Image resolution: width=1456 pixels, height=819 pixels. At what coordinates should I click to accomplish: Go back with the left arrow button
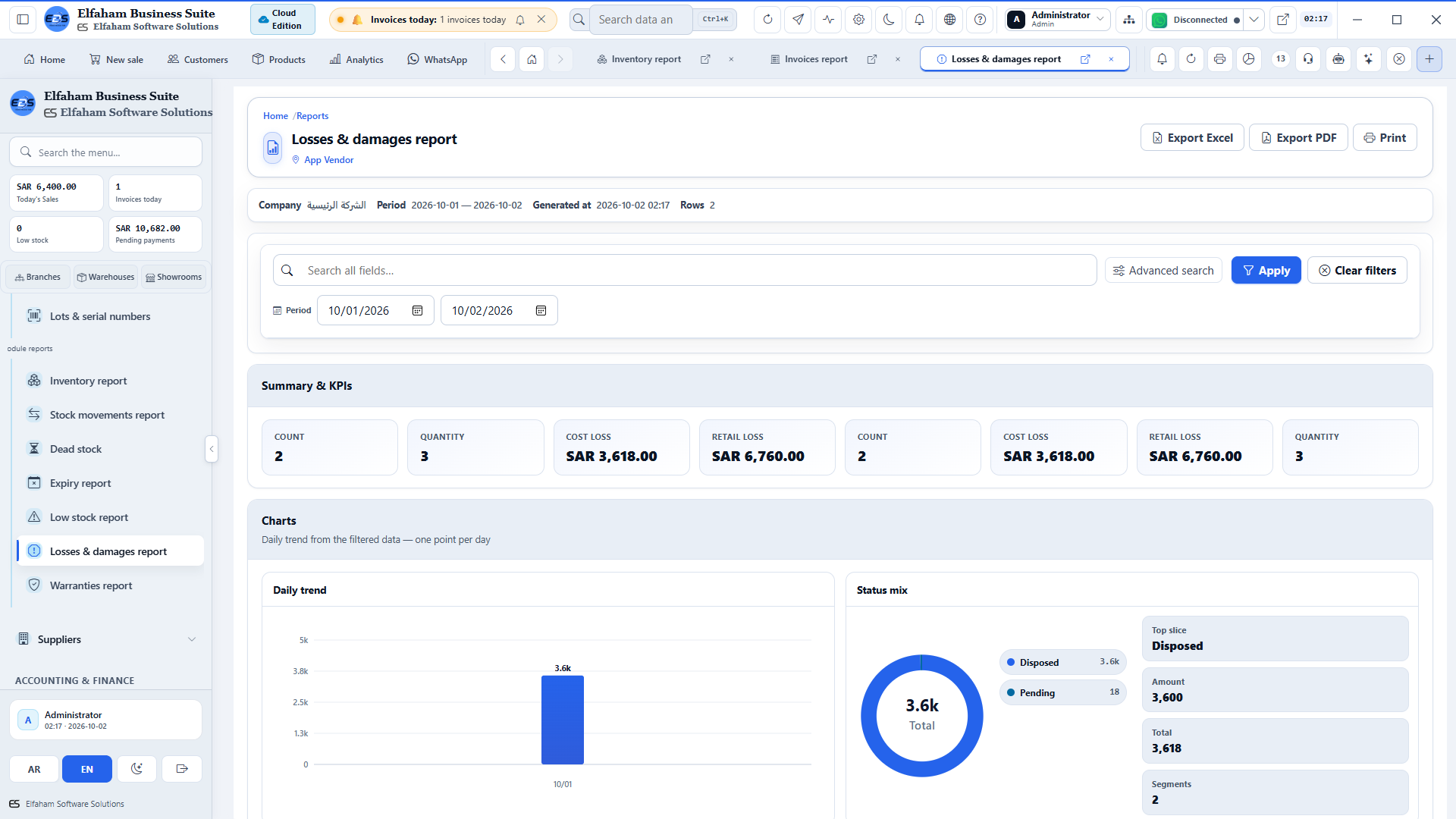coord(503,59)
